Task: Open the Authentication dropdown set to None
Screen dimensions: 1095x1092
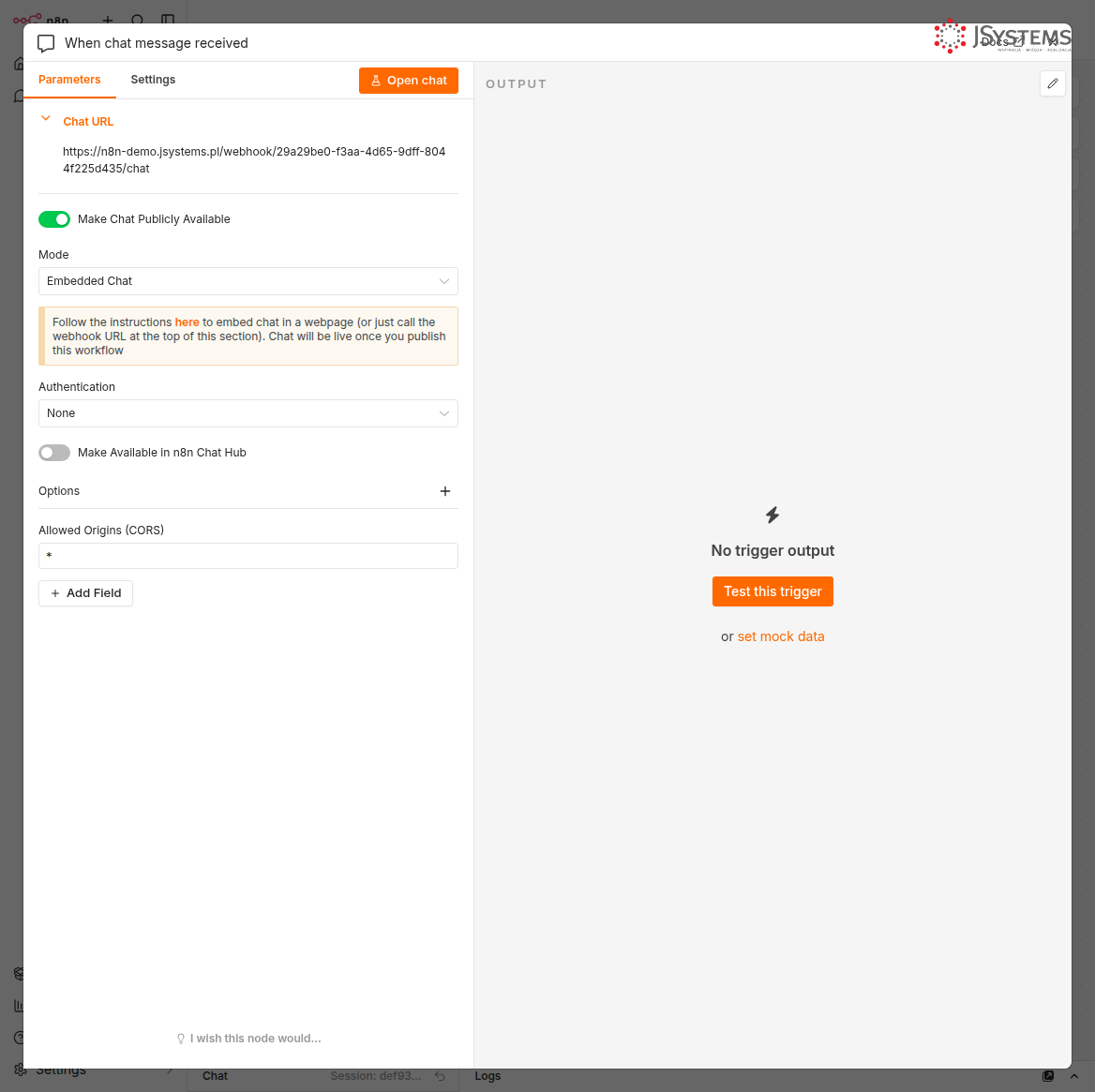Action: point(247,413)
